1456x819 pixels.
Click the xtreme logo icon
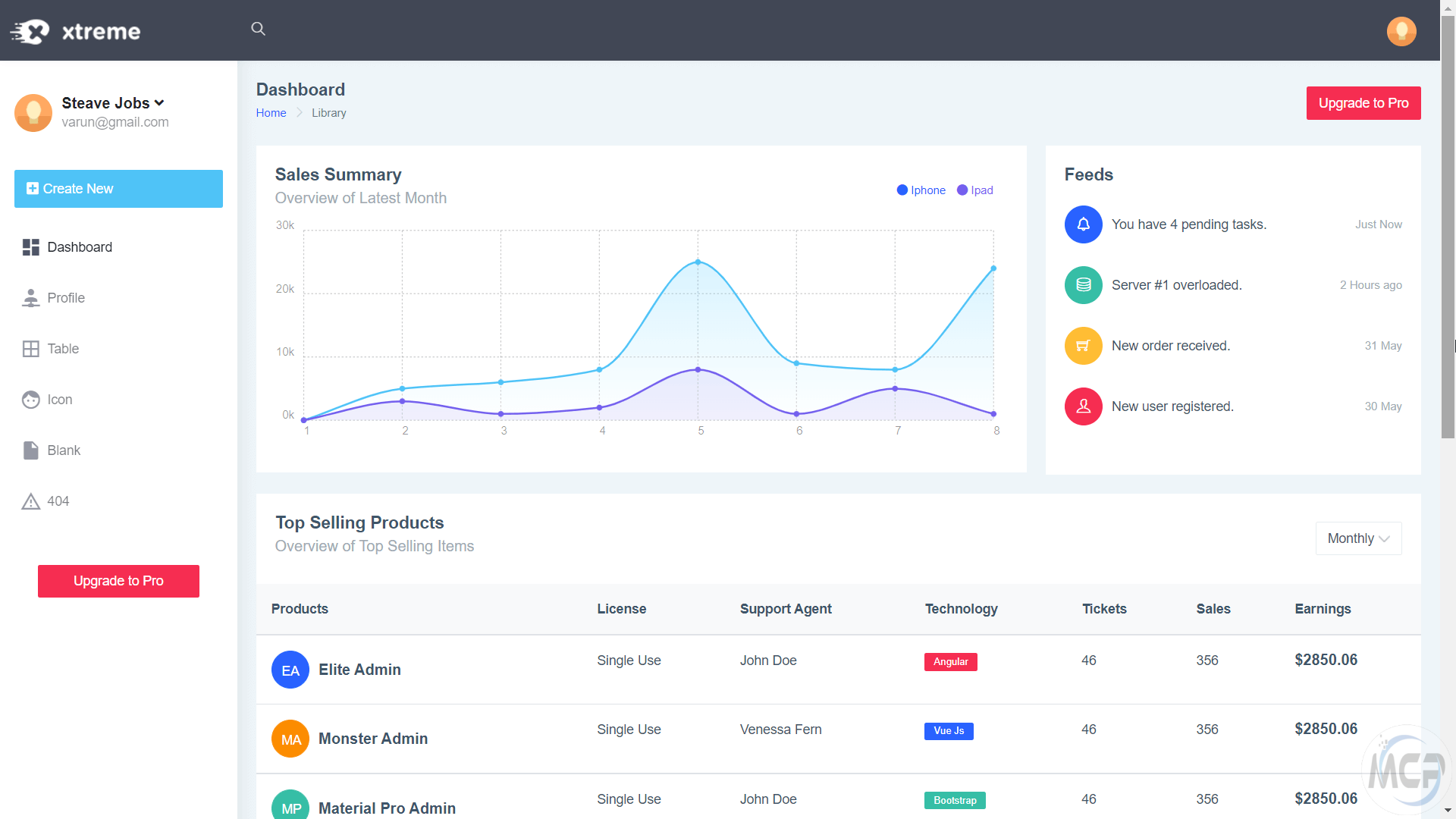pos(30,31)
